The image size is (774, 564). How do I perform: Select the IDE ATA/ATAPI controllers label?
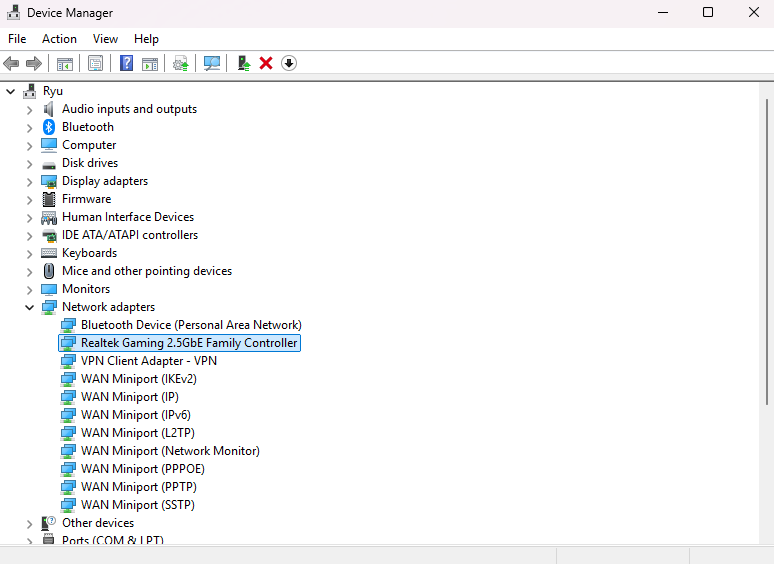(130, 235)
